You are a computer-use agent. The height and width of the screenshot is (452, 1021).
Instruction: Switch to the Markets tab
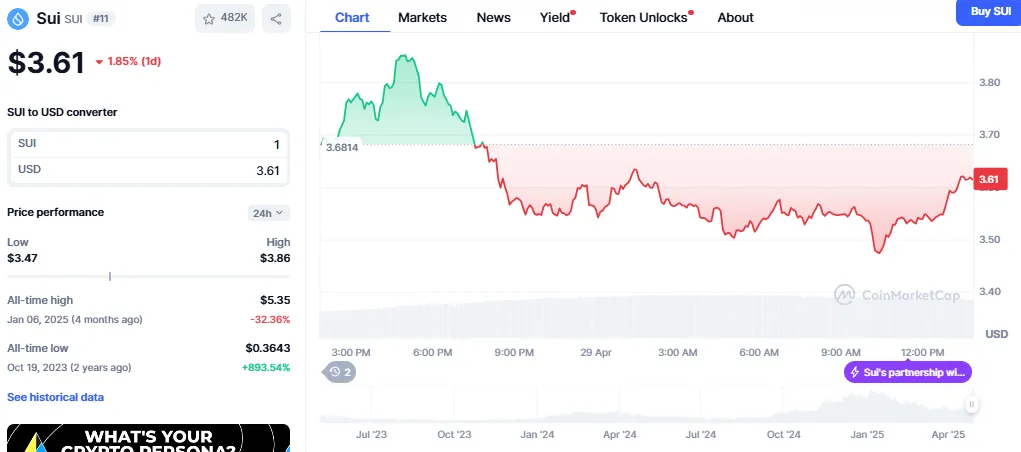tap(422, 17)
